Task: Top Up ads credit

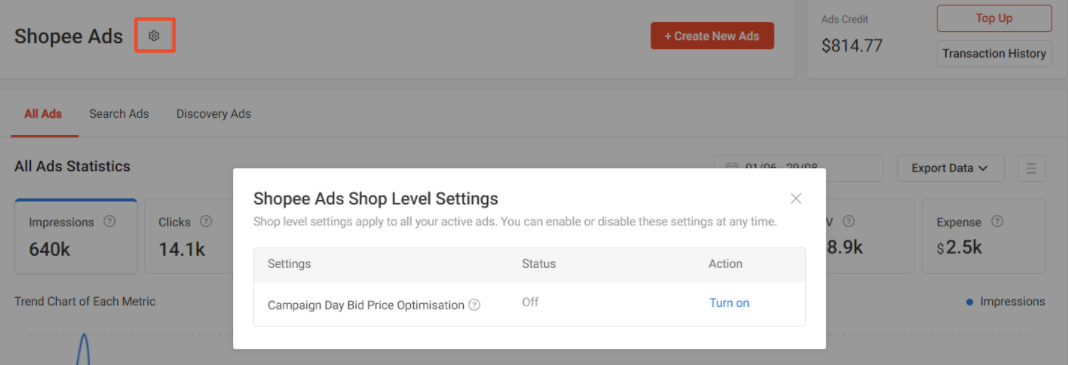Action: point(994,18)
